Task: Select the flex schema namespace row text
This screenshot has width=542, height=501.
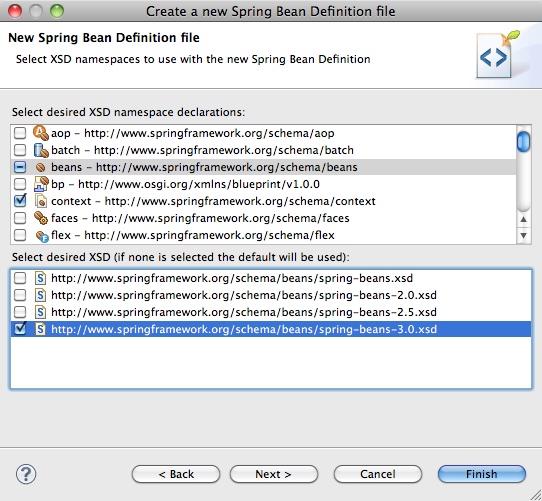Action: click(193, 235)
